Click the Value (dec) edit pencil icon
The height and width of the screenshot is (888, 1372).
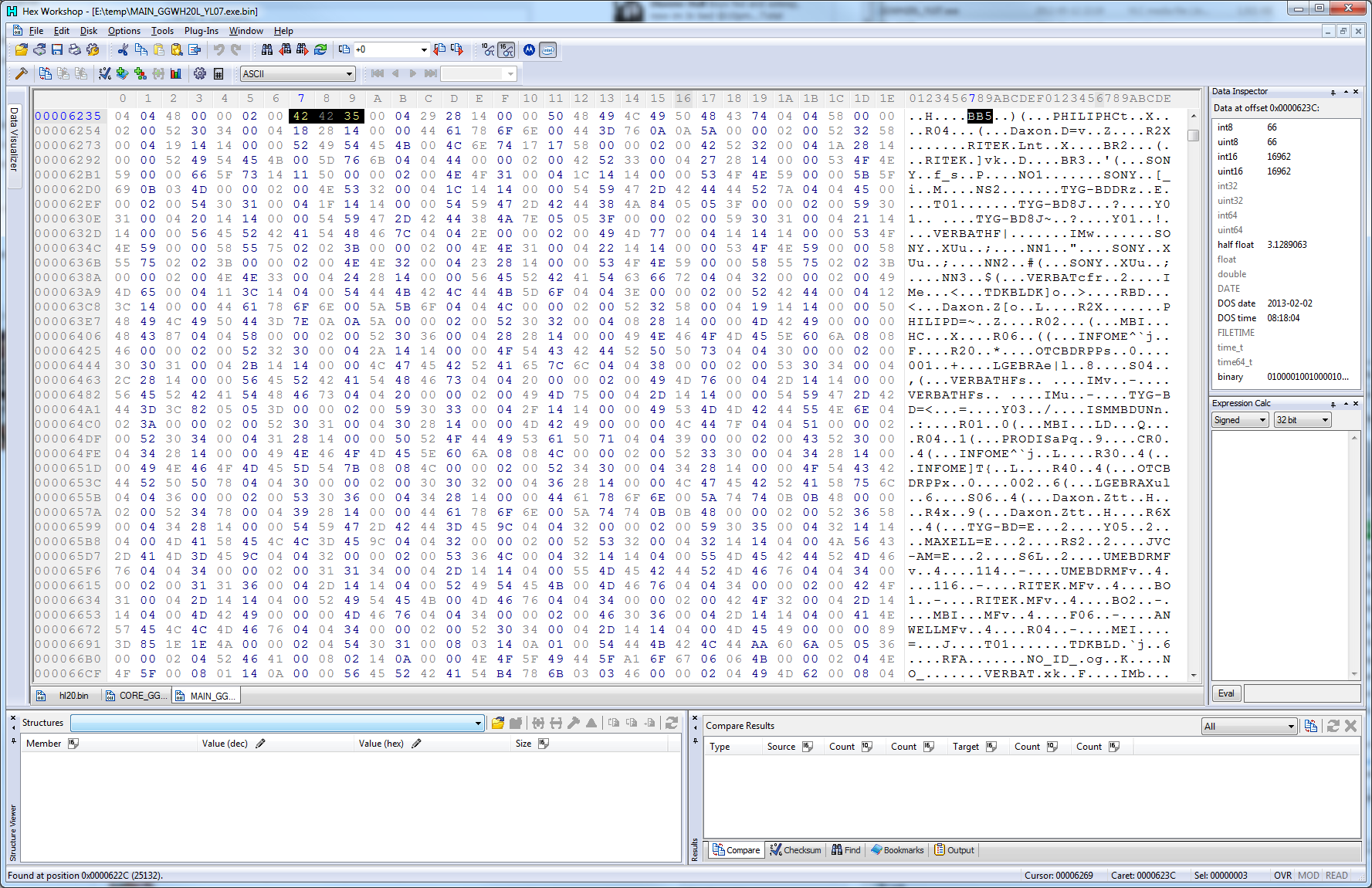[260, 743]
